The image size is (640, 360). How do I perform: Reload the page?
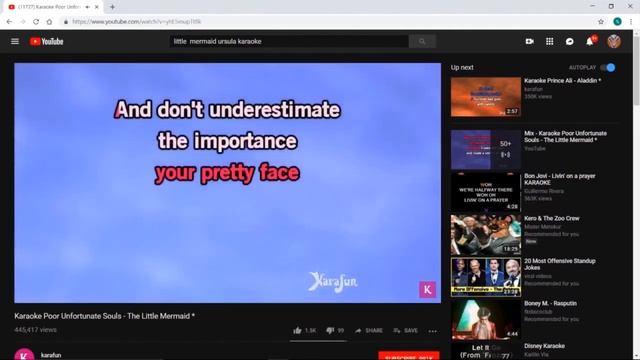[36, 22]
